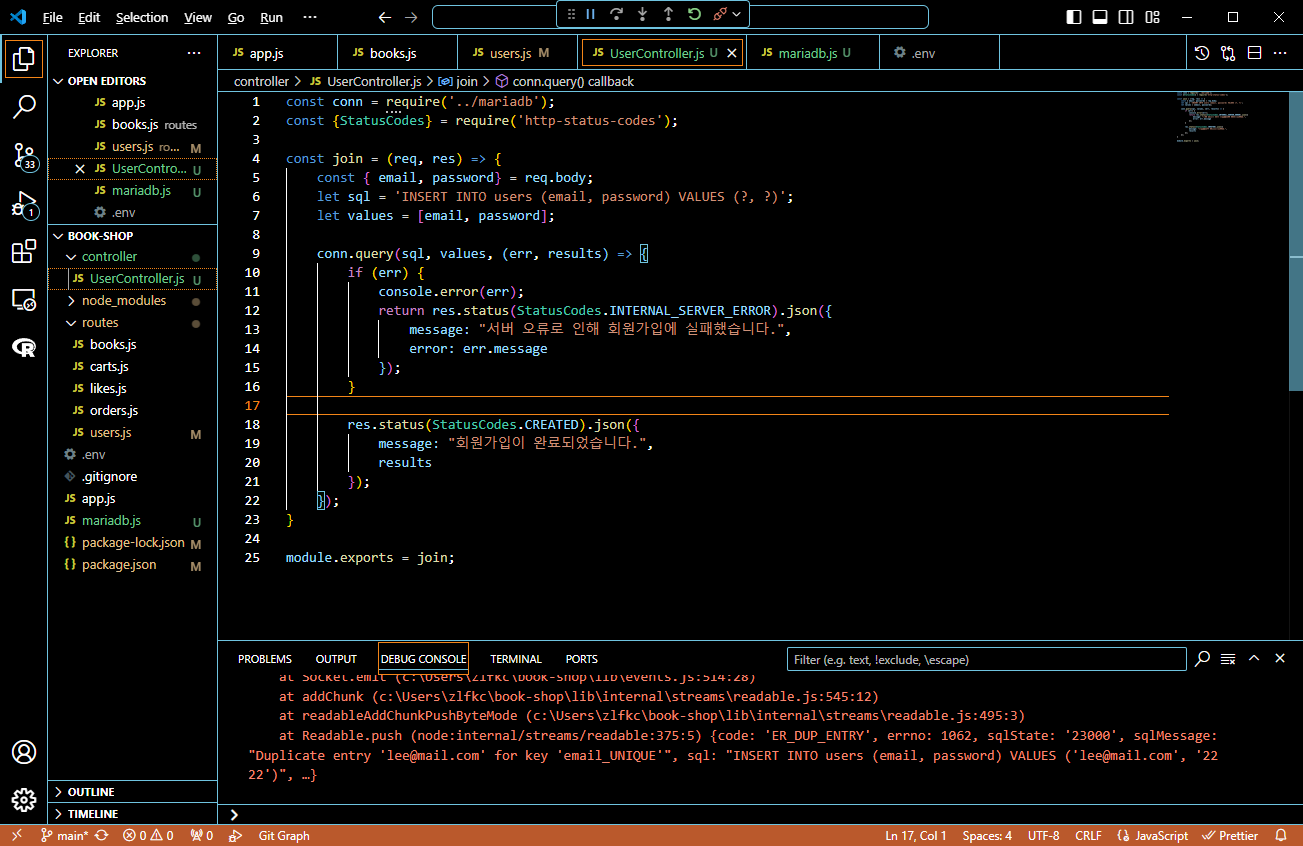
Task: Open the Extensions view
Action: (x=24, y=252)
